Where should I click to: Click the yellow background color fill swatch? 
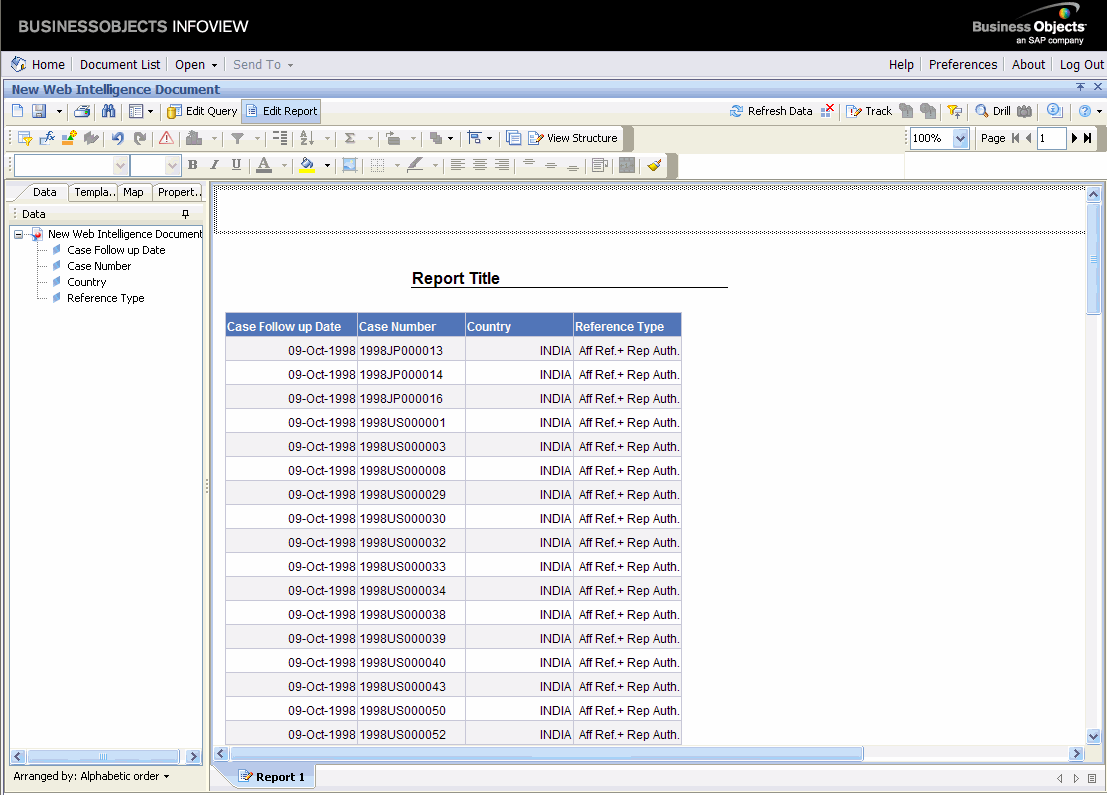pyautogui.click(x=307, y=165)
